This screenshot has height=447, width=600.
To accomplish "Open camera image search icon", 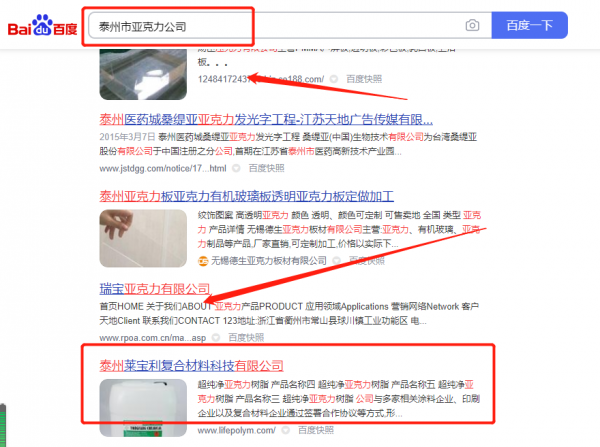I will tap(472, 25).
